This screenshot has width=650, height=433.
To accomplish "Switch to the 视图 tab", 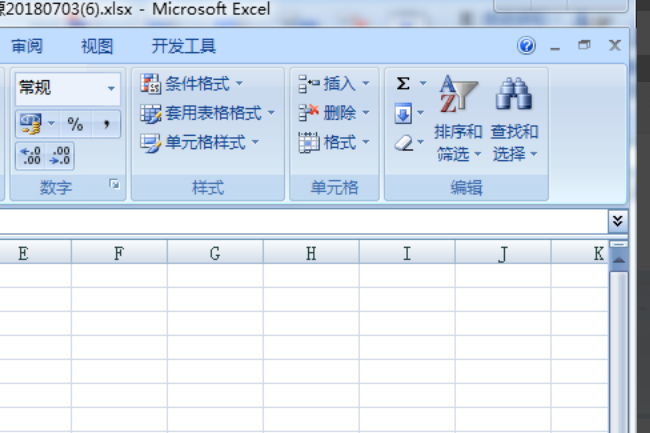I will pyautogui.click(x=97, y=46).
